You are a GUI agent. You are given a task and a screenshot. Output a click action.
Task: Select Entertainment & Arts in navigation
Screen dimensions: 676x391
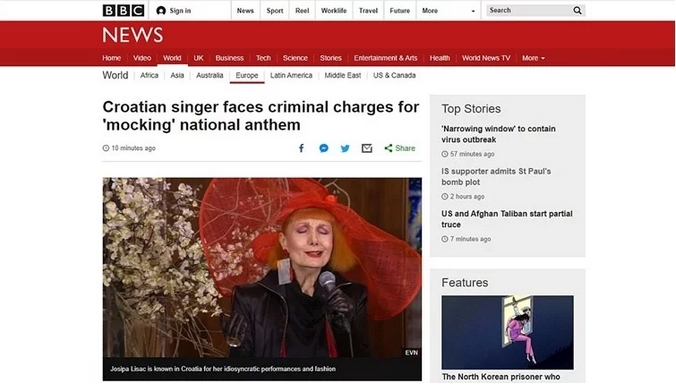click(x=385, y=58)
